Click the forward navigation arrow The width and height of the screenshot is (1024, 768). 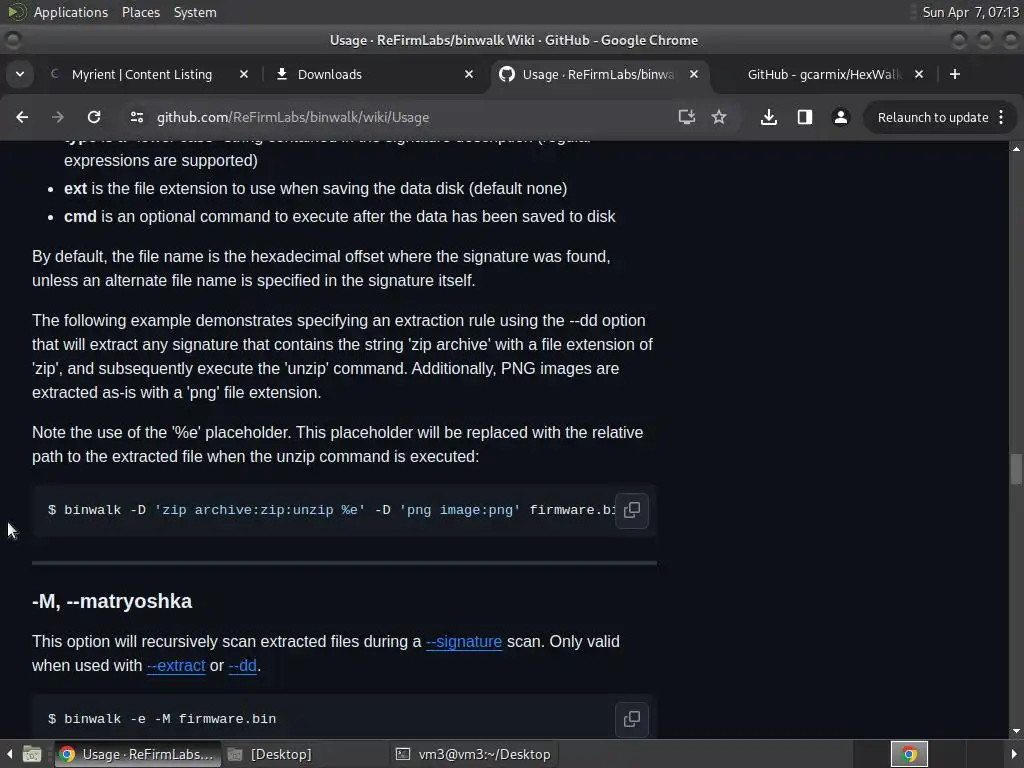pos(57,117)
